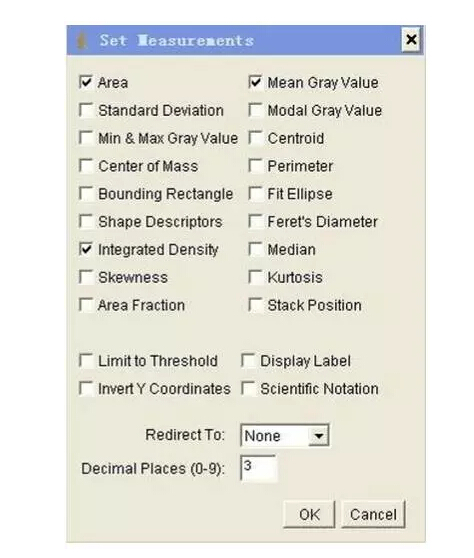The width and height of the screenshot is (474, 558).
Task: Disable Mean Gray Value measurement
Action: click(256, 82)
